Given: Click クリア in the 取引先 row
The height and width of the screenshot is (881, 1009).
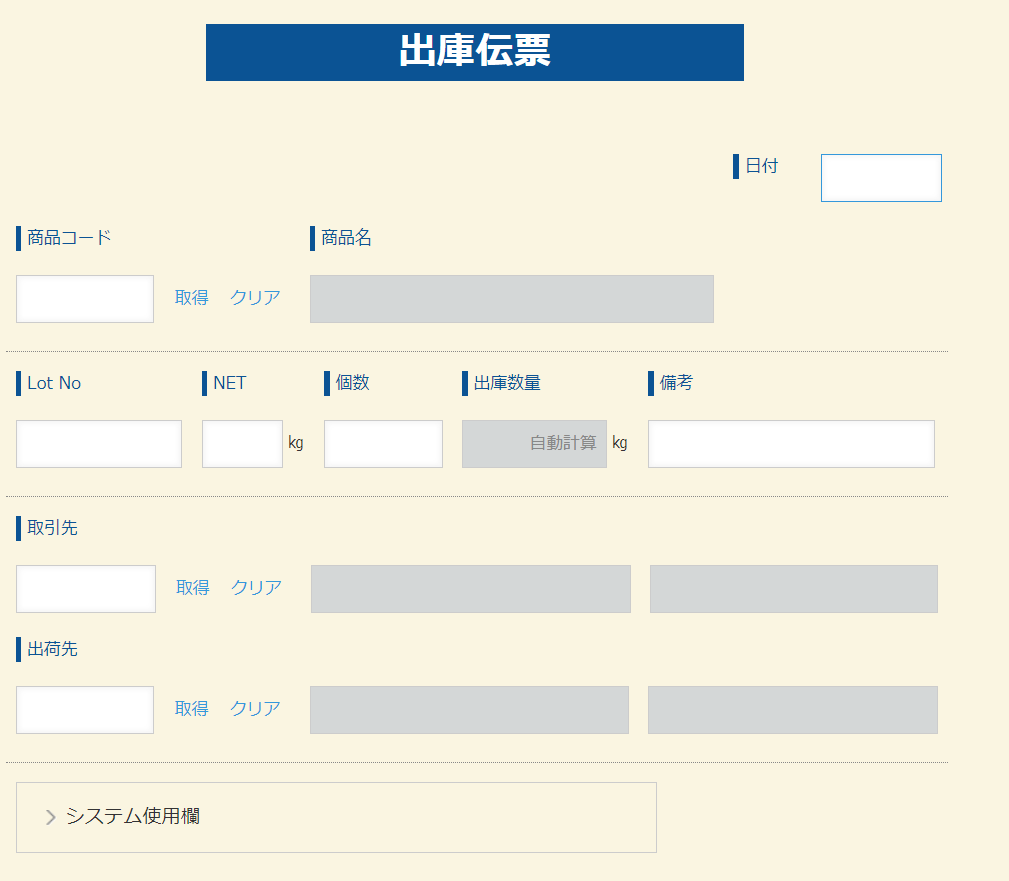Looking at the screenshot, I should pos(254,588).
